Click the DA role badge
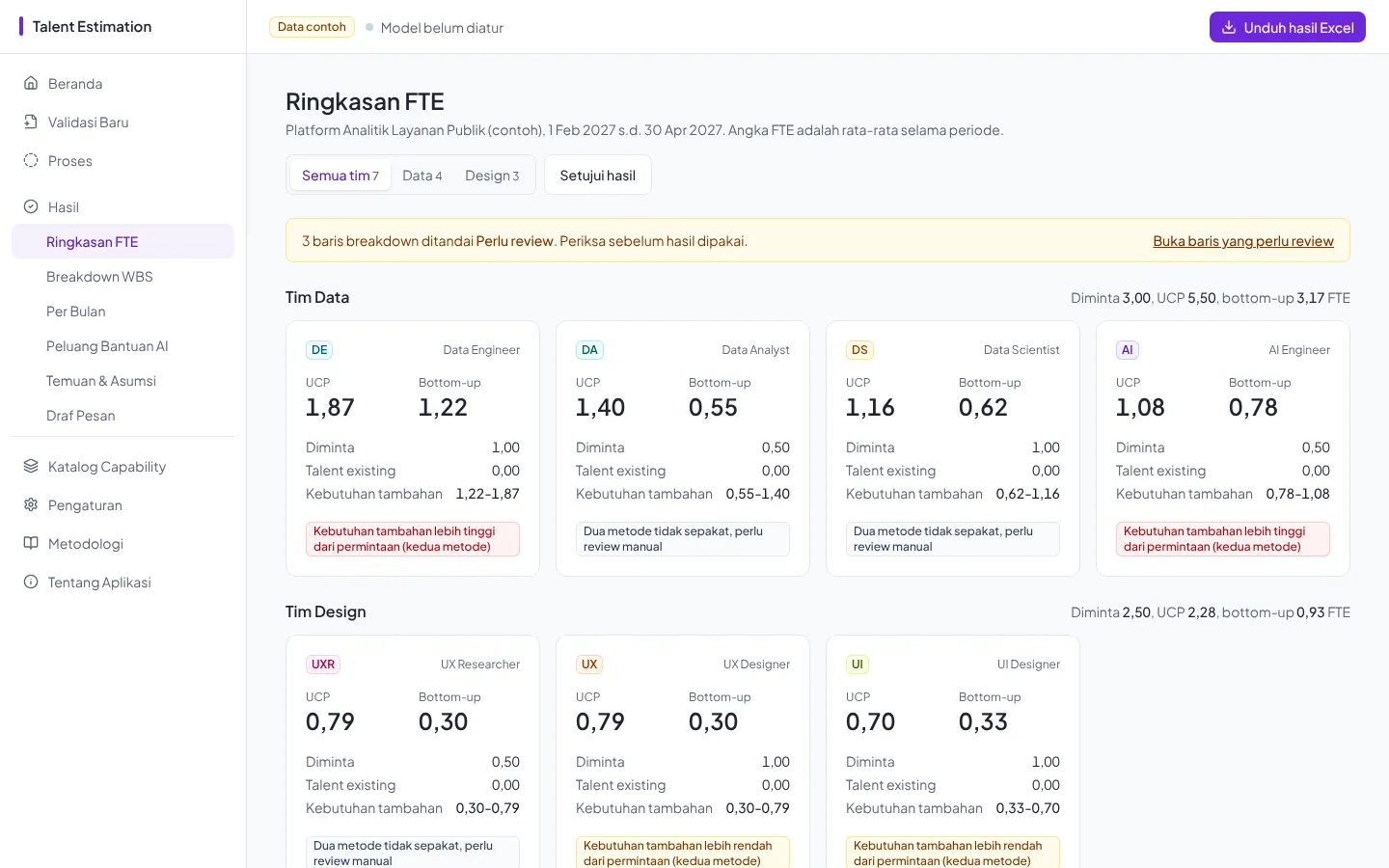The width and height of the screenshot is (1389, 868). [x=589, y=350]
